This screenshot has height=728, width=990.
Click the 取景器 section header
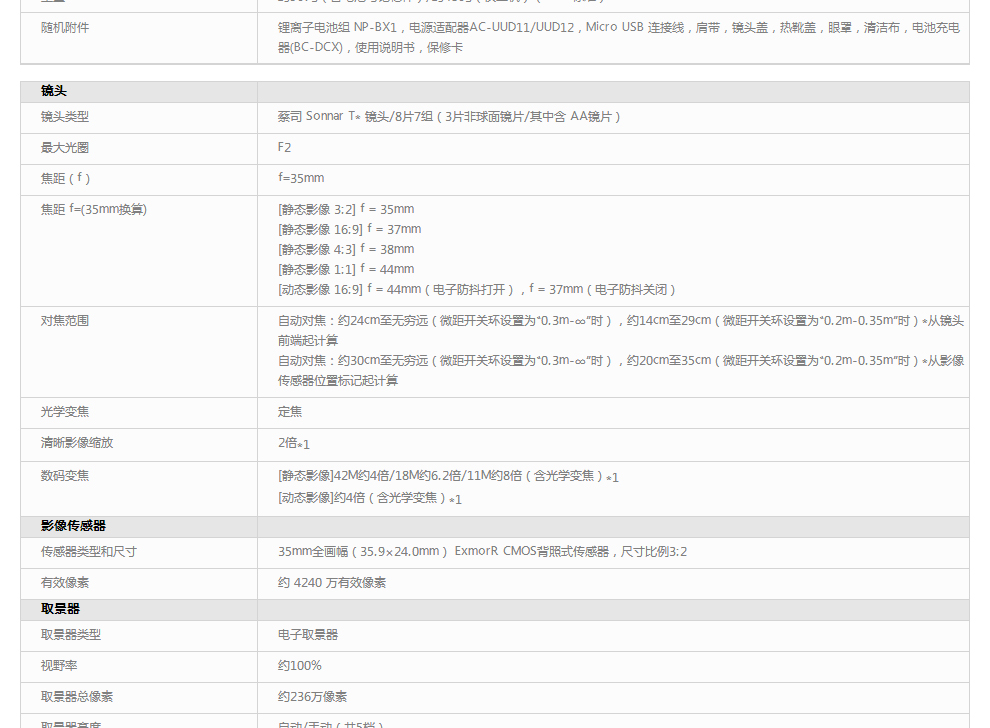pyautogui.click(x=60, y=609)
